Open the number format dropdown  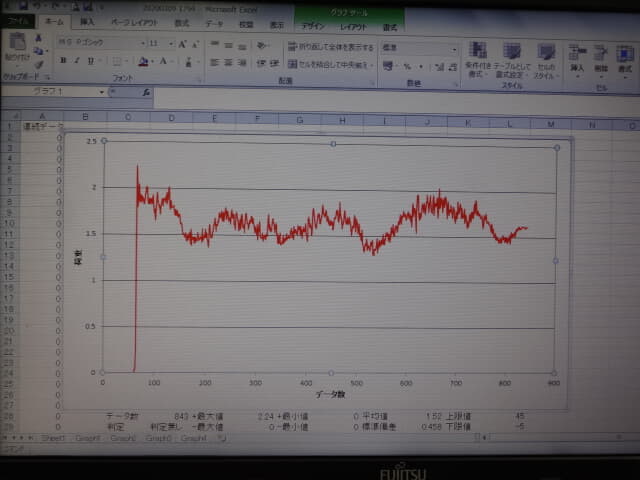click(454, 47)
